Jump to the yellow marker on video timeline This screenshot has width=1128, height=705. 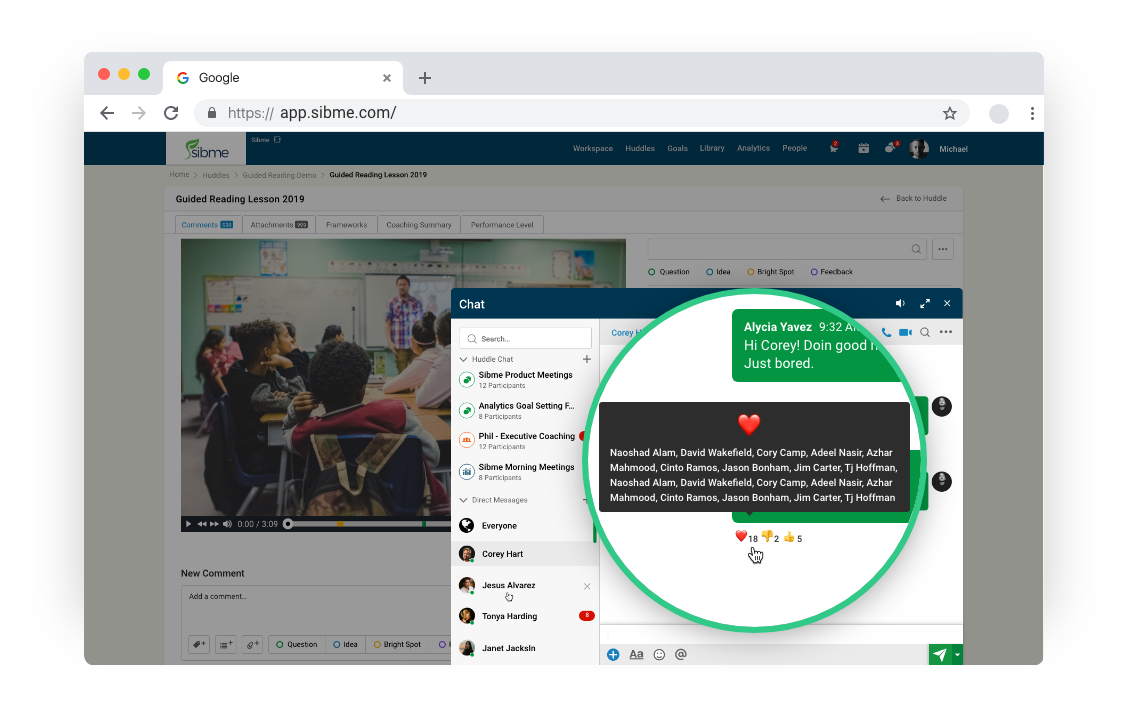pyautogui.click(x=340, y=524)
